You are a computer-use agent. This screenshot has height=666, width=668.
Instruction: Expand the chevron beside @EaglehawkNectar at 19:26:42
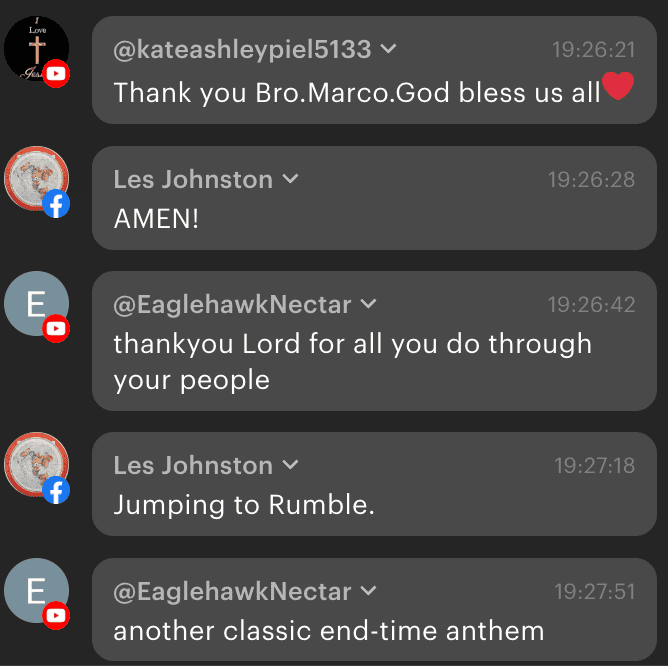(x=368, y=304)
